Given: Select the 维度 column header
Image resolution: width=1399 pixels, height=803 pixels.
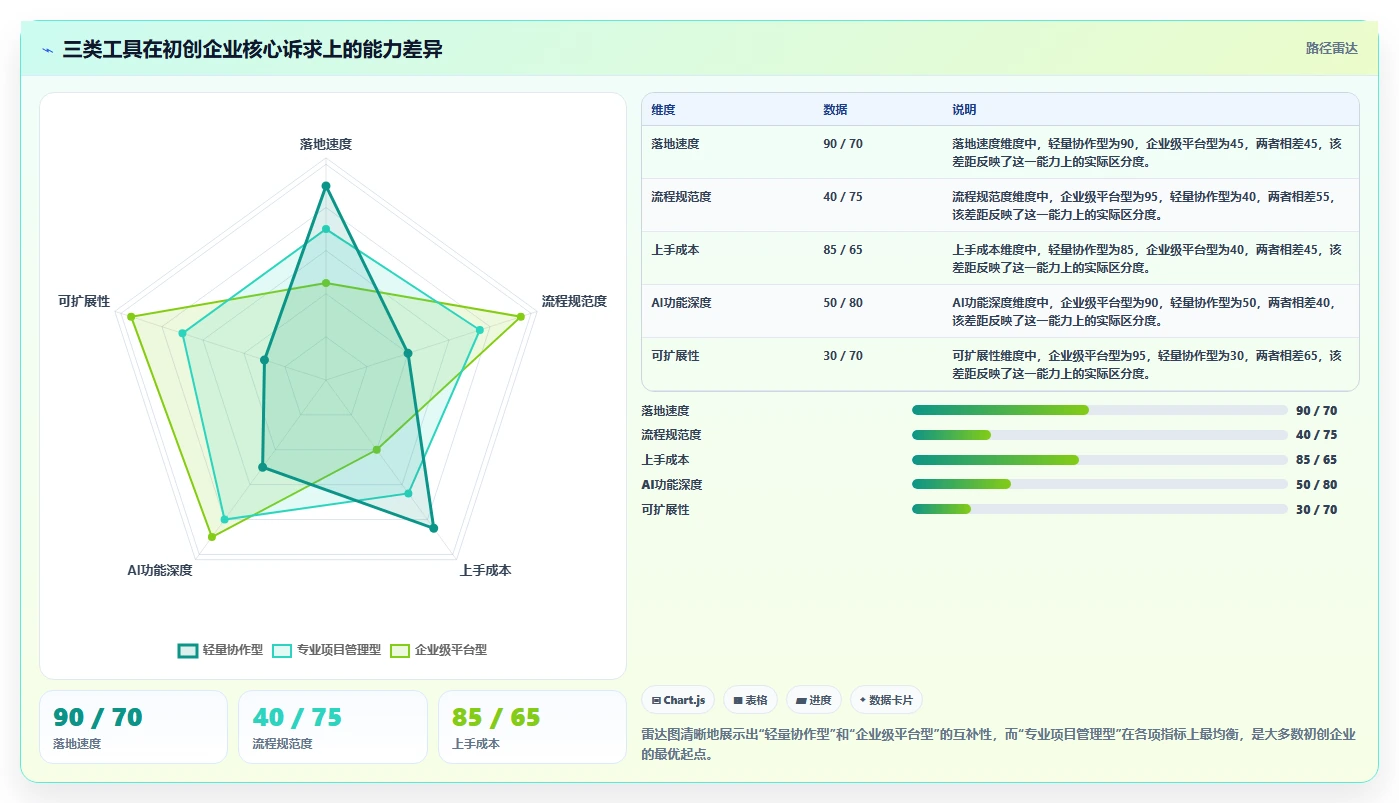Looking at the screenshot, I should tap(663, 110).
